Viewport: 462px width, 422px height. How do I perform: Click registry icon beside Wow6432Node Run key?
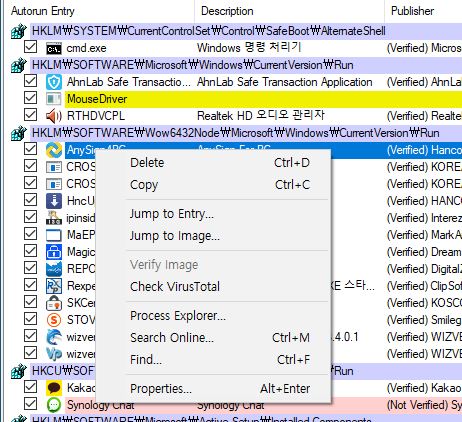tap(18, 133)
